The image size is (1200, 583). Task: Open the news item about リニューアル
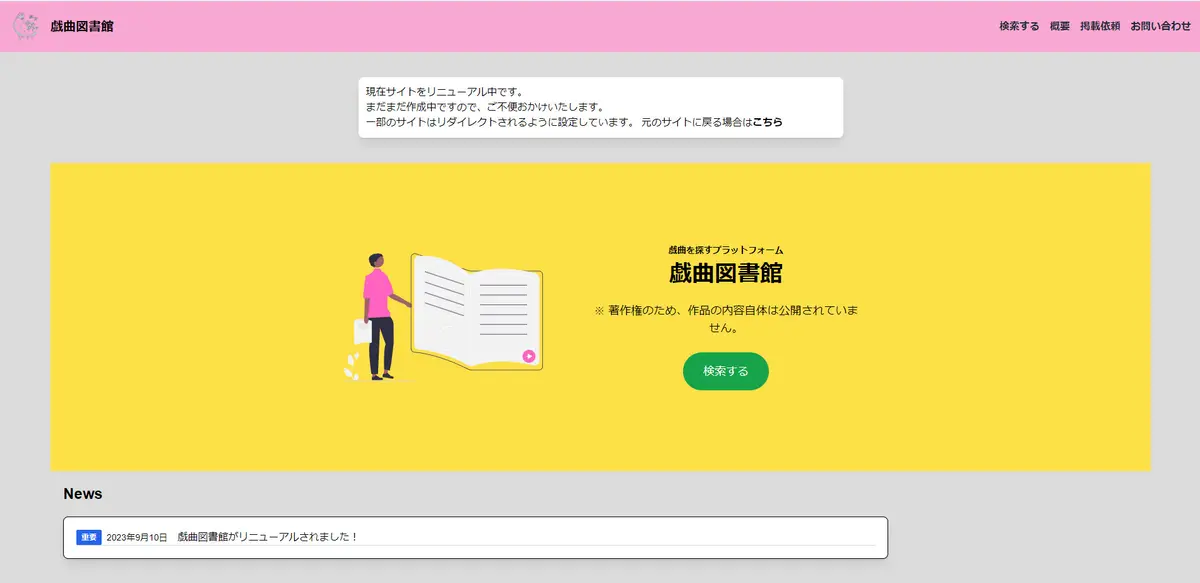(x=267, y=537)
